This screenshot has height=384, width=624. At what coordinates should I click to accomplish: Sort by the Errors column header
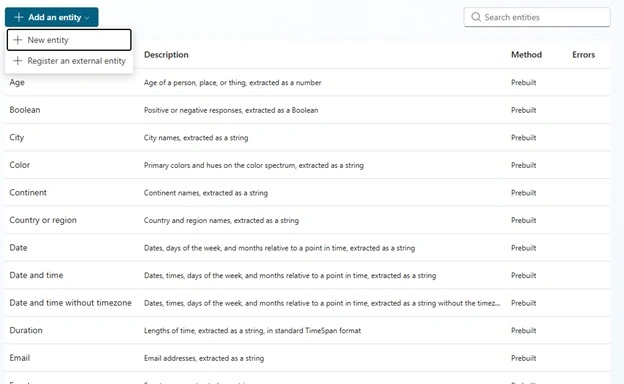point(584,55)
